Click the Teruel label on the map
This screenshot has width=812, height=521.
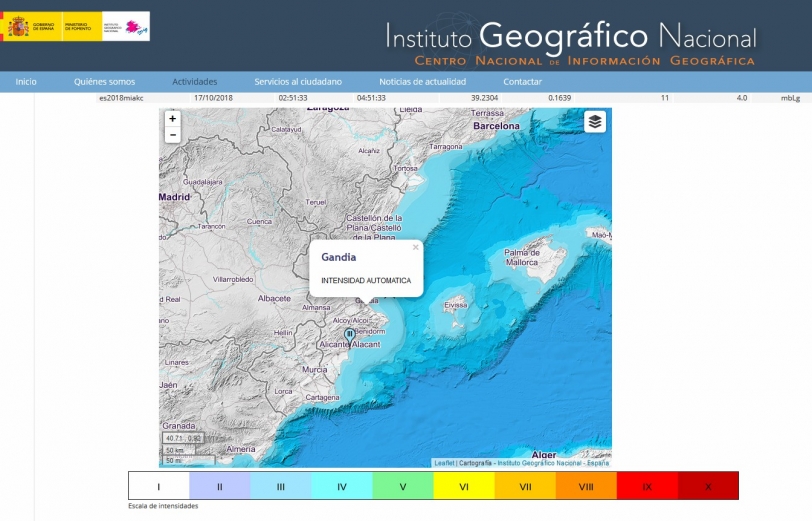pyautogui.click(x=316, y=202)
